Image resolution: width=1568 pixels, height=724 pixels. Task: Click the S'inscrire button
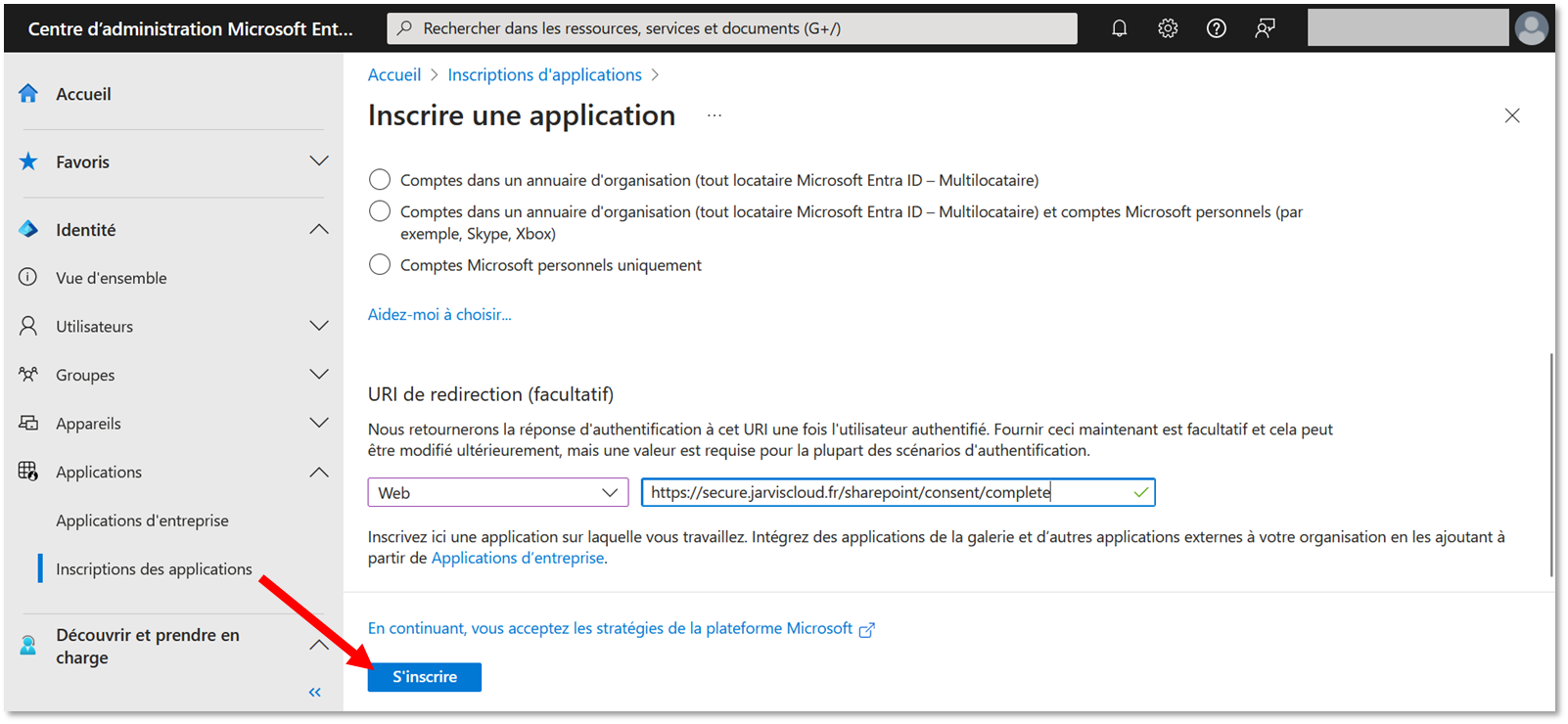424,677
